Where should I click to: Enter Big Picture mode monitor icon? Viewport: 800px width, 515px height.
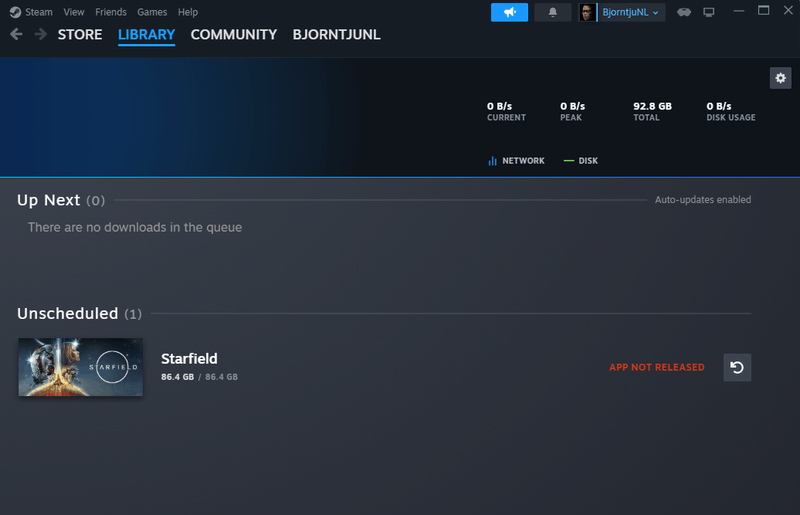click(709, 12)
